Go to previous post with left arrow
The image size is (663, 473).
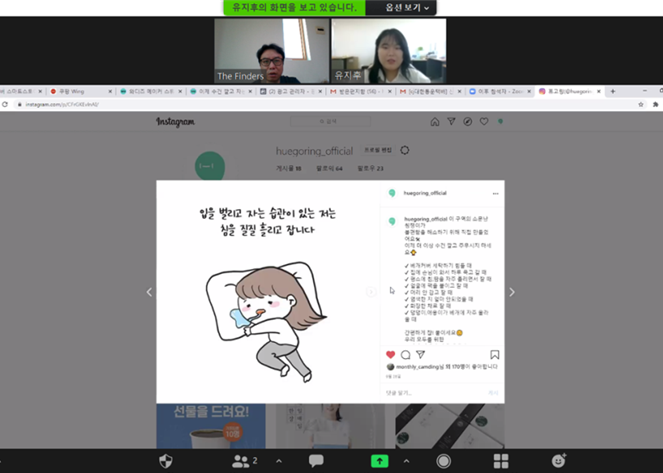tap(149, 292)
